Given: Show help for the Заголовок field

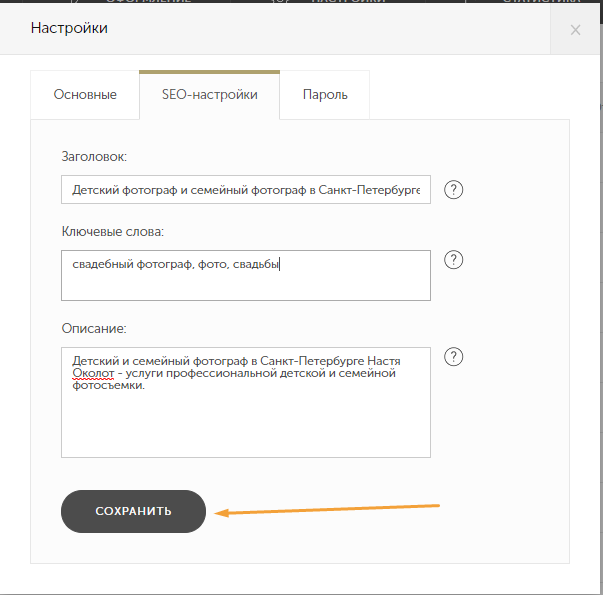Looking at the screenshot, I should 453,190.
